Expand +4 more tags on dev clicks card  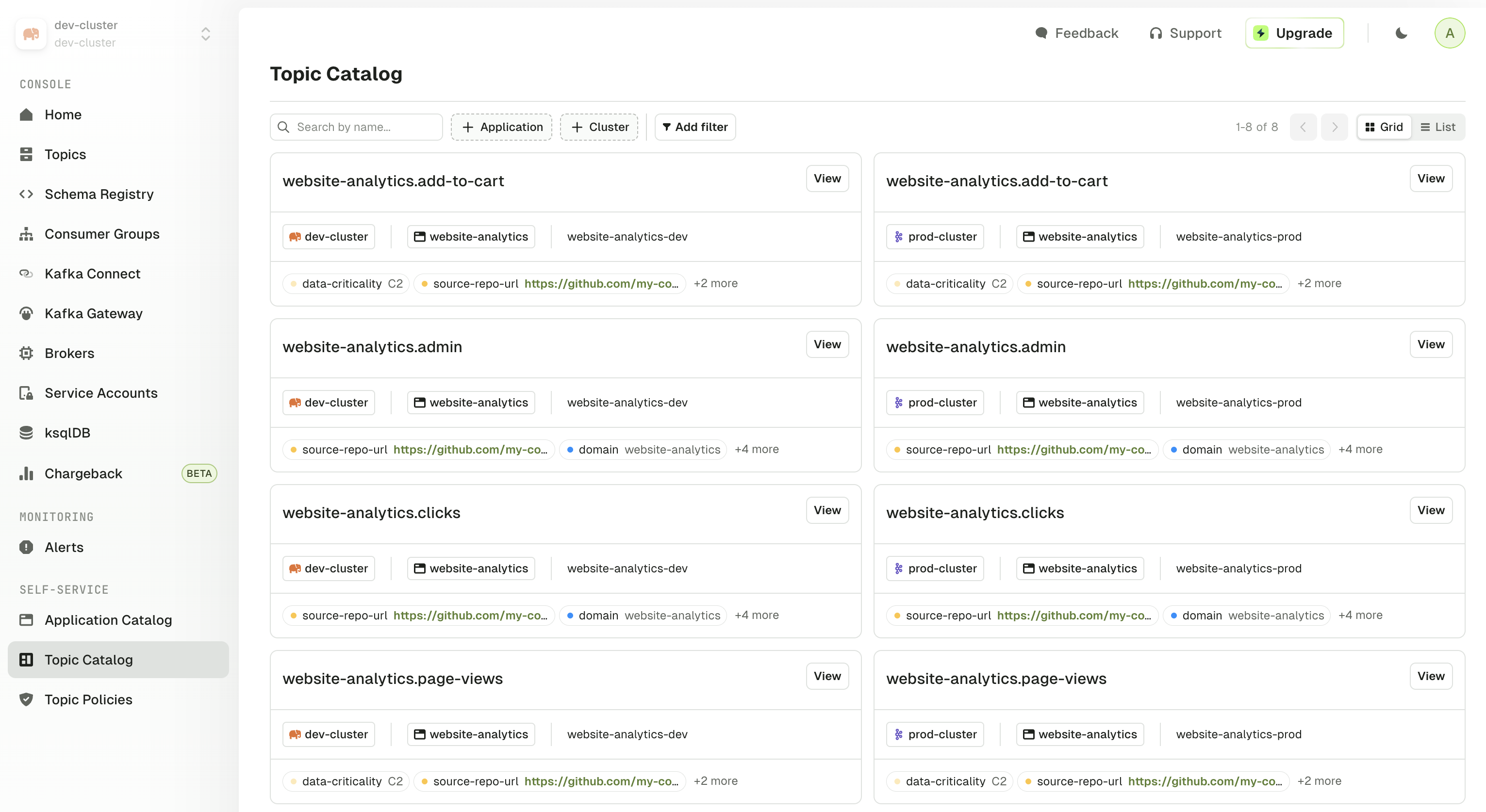point(756,616)
